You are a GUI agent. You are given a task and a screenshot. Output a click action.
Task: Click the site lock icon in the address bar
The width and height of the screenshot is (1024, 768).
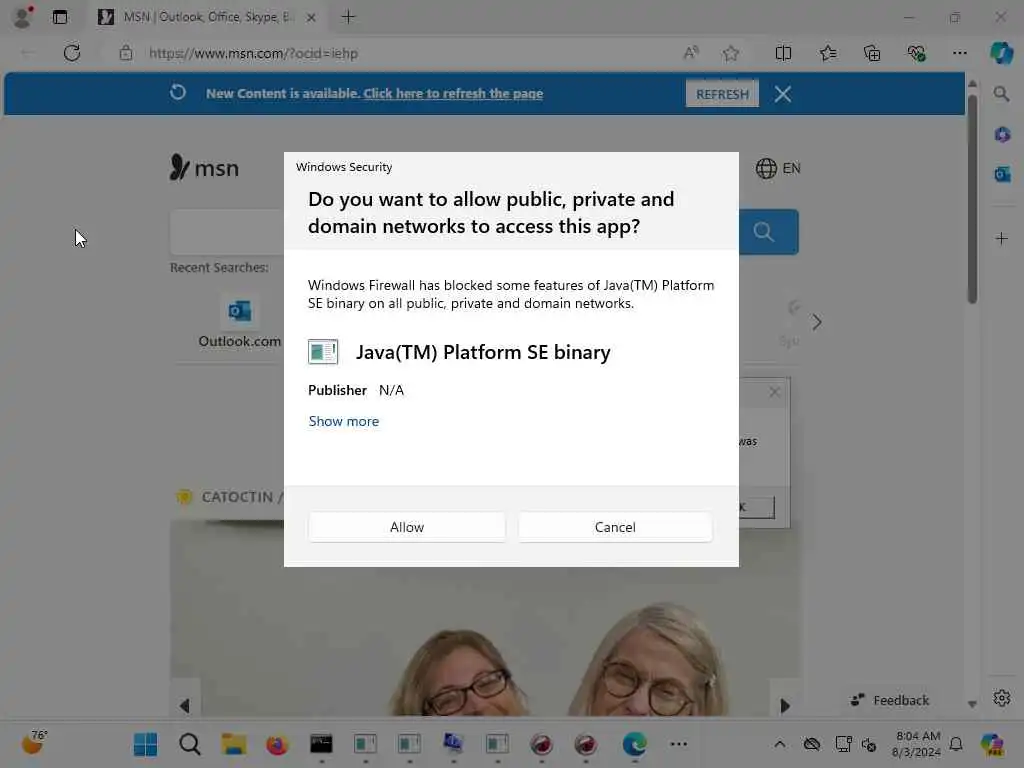[x=126, y=53]
